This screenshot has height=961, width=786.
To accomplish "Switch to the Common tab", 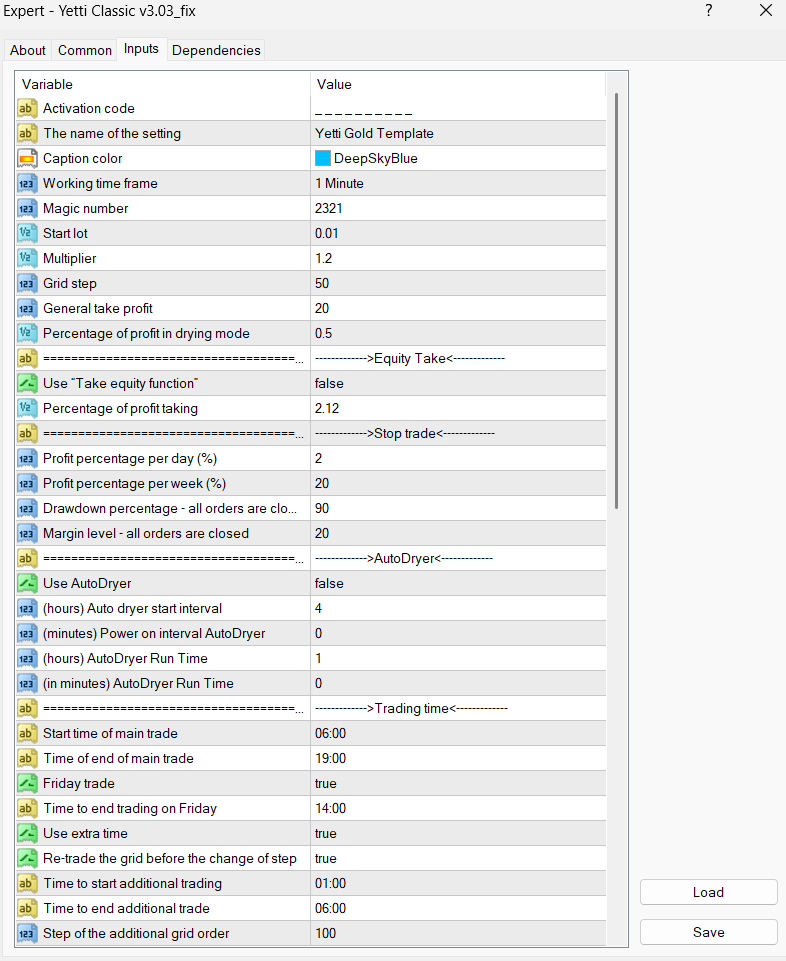I will point(85,50).
